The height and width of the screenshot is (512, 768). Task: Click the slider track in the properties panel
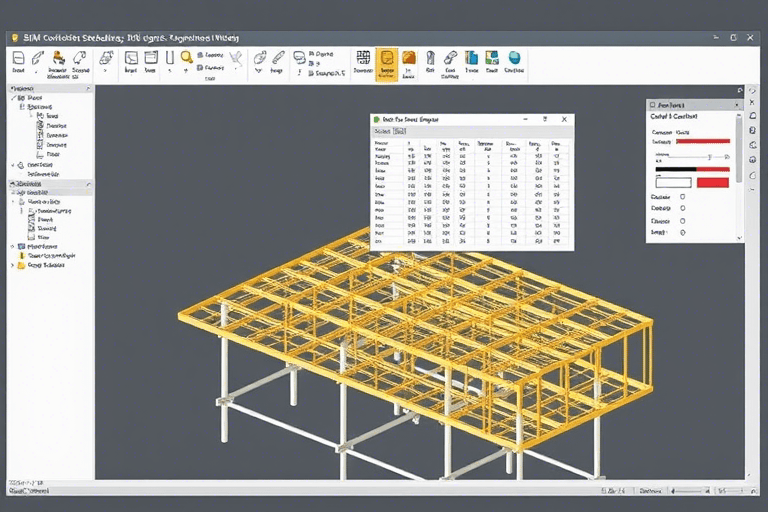(690, 157)
